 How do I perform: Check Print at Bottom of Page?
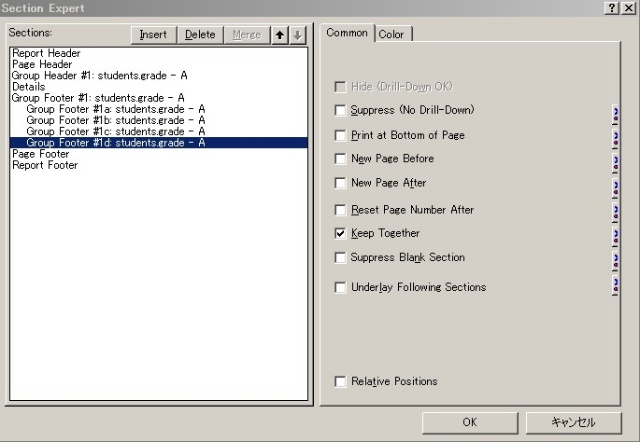[x=340, y=135]
